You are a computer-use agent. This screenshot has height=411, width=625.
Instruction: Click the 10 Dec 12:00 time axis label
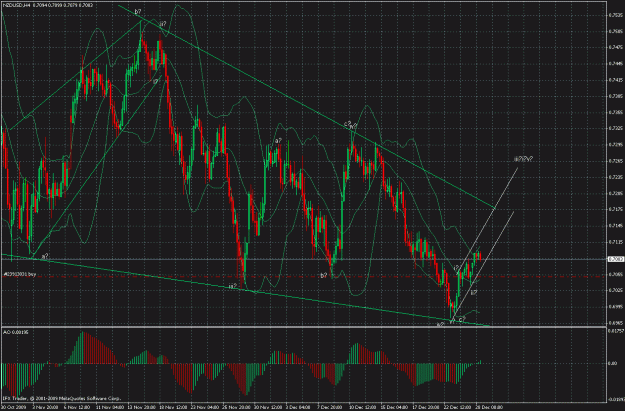click(x=363, y=407)
